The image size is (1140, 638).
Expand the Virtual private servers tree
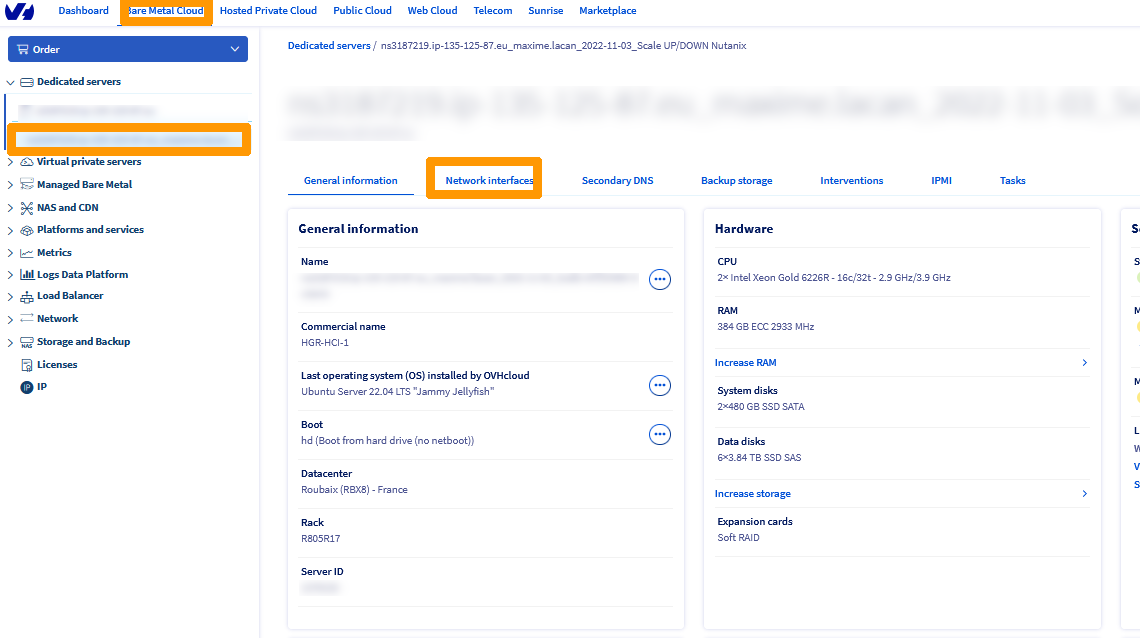11,162
